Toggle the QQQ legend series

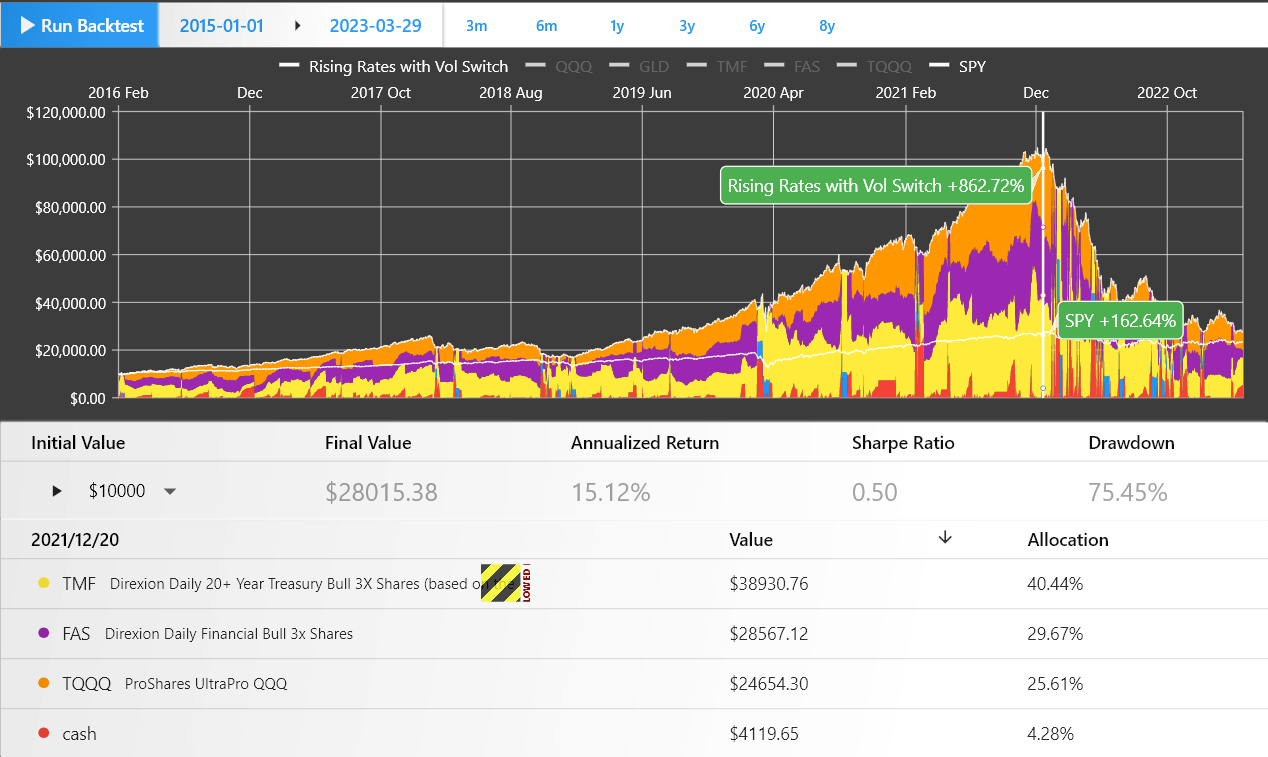[559, 67]
